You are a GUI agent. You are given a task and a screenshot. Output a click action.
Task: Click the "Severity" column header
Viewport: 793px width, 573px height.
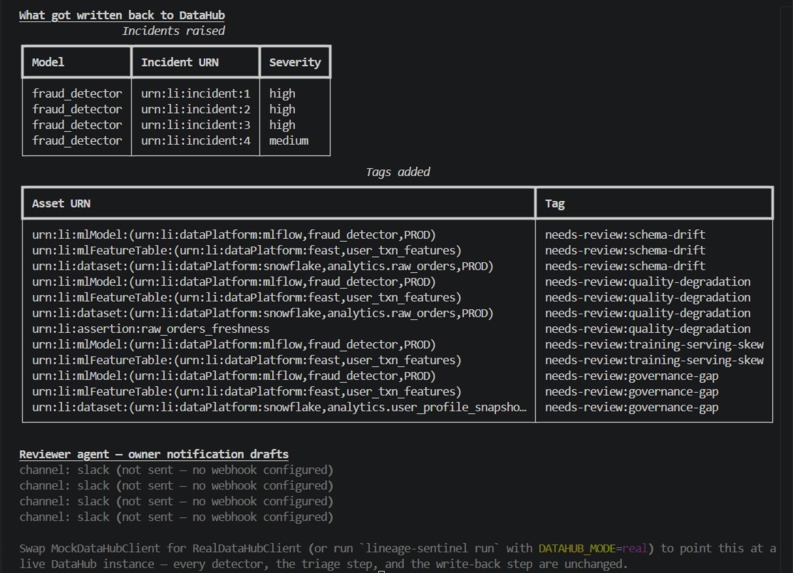(x=295, y=62)
